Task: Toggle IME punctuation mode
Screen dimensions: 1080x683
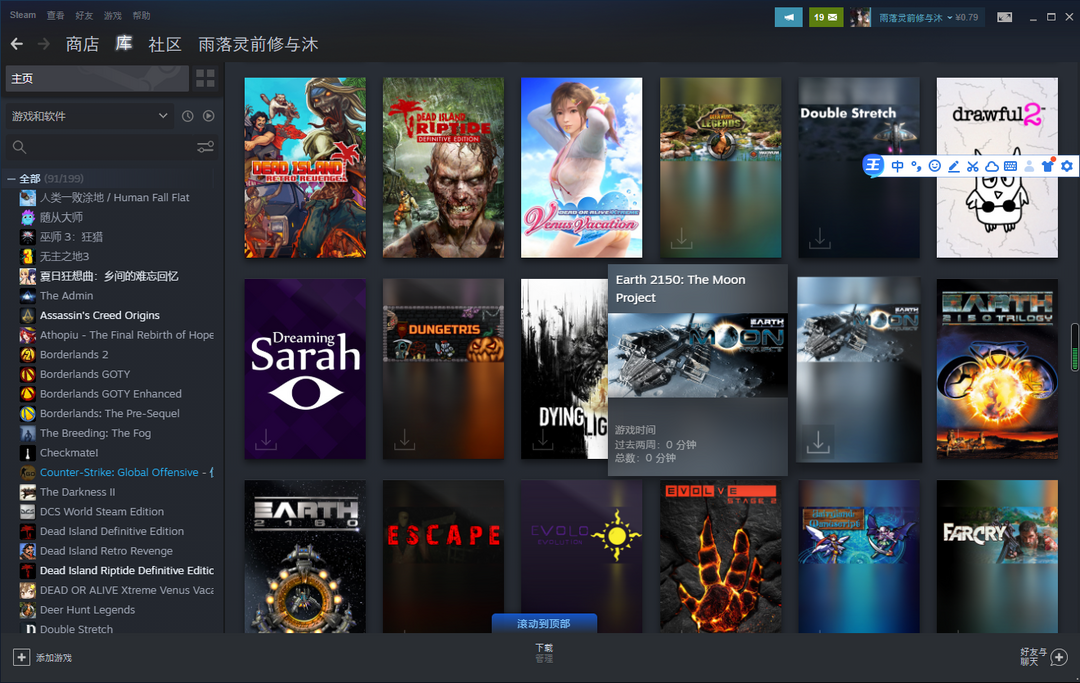Action: pyautogui.click(x=916, y=166)
